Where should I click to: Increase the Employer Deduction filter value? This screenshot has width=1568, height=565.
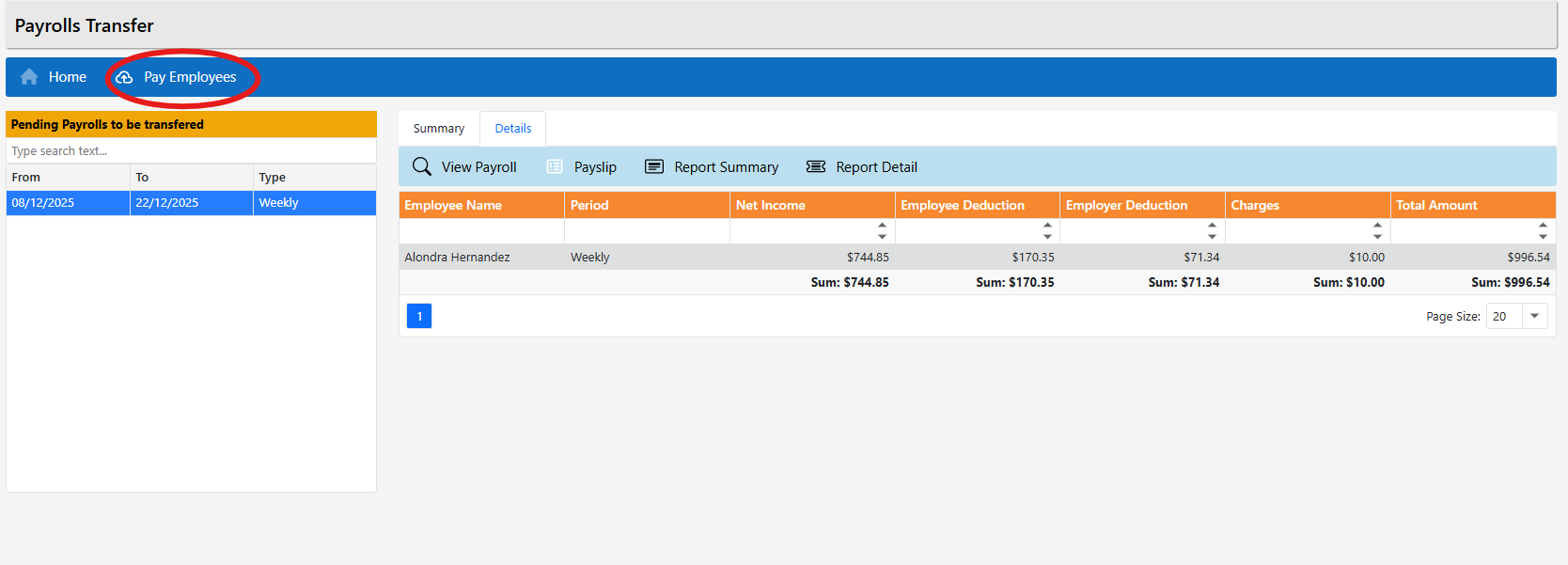(x=1213, y=226)
